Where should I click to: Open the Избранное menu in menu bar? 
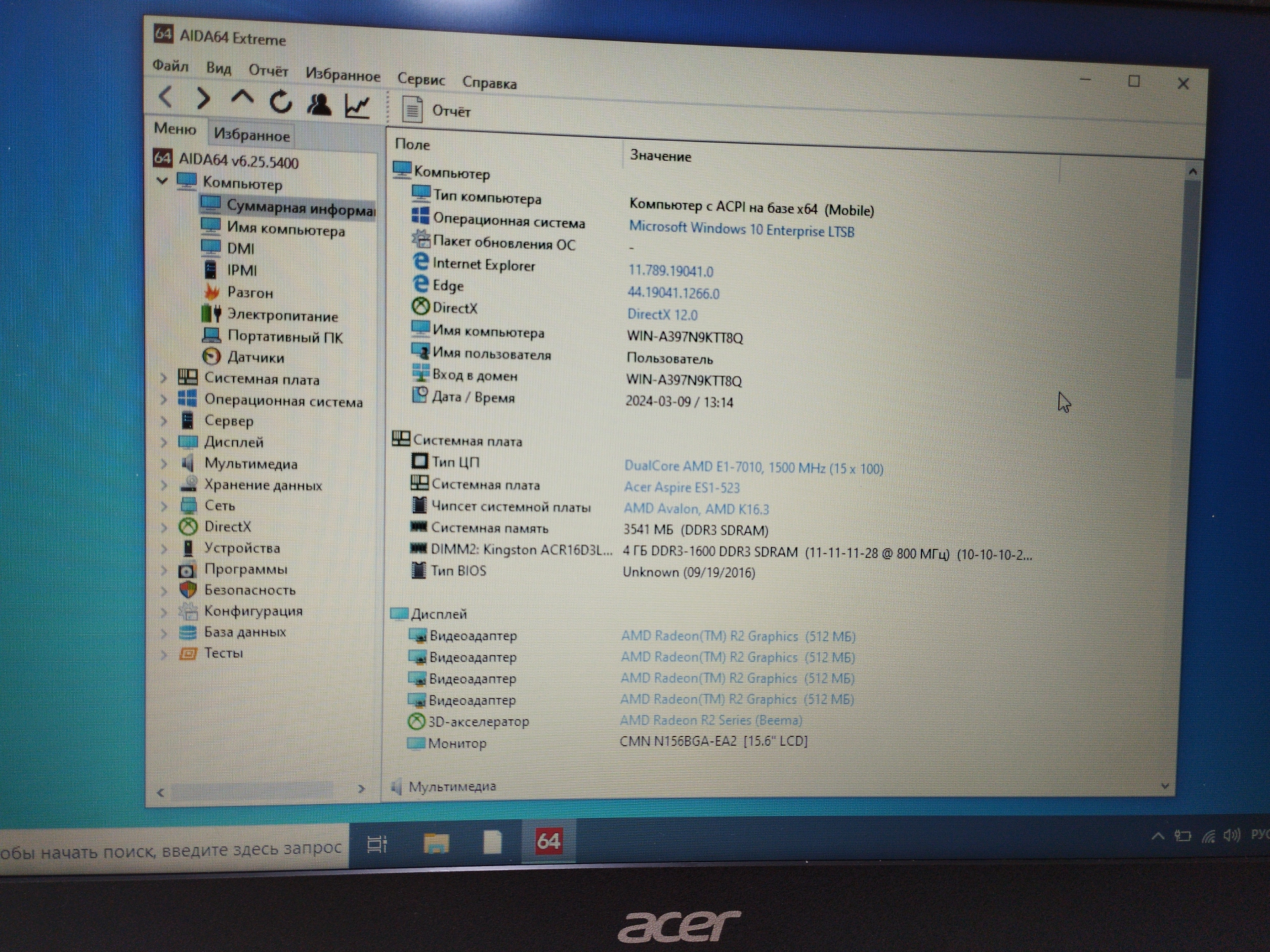343,74
